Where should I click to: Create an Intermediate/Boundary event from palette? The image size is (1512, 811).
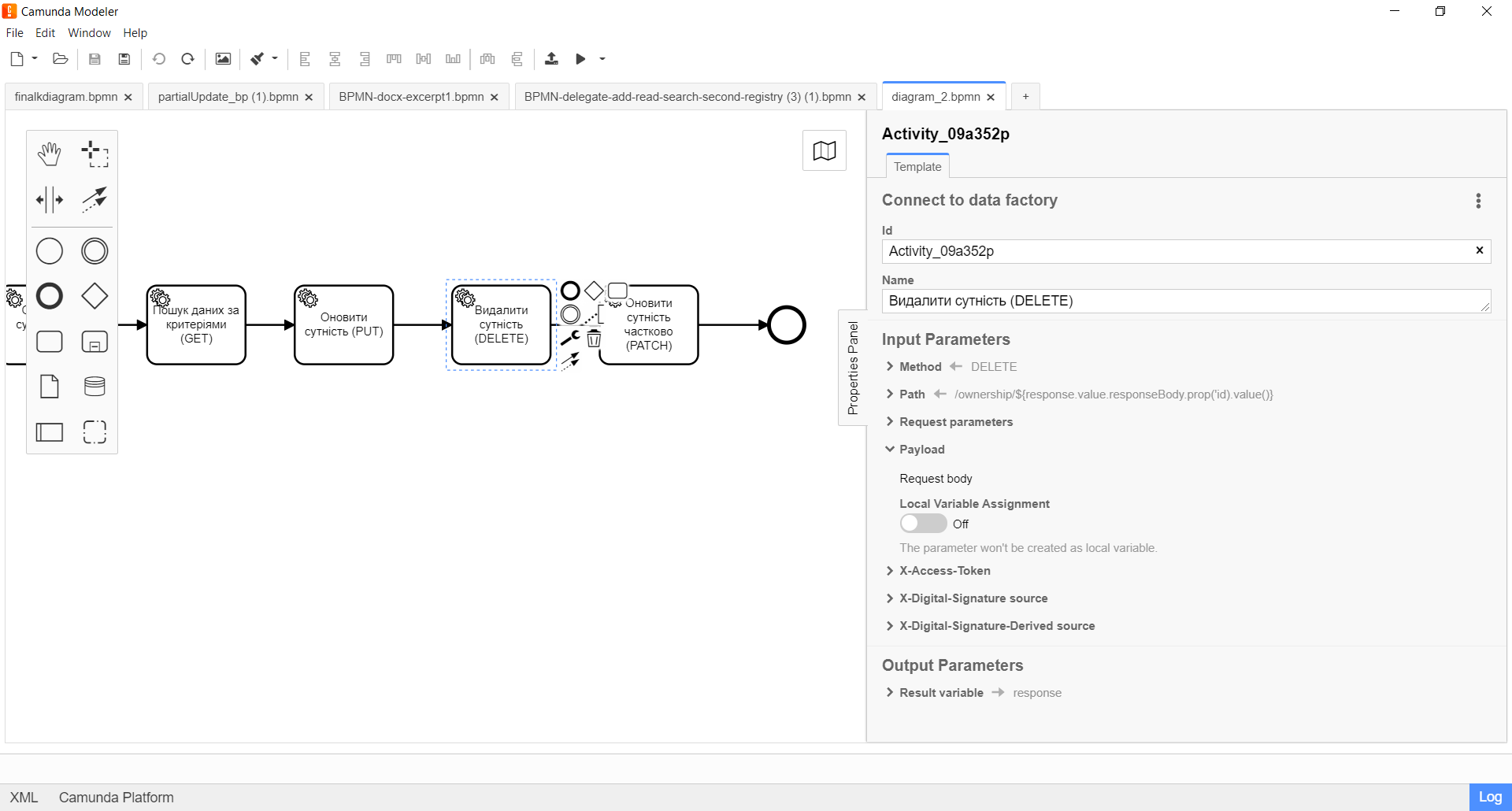tap(94, 251)
